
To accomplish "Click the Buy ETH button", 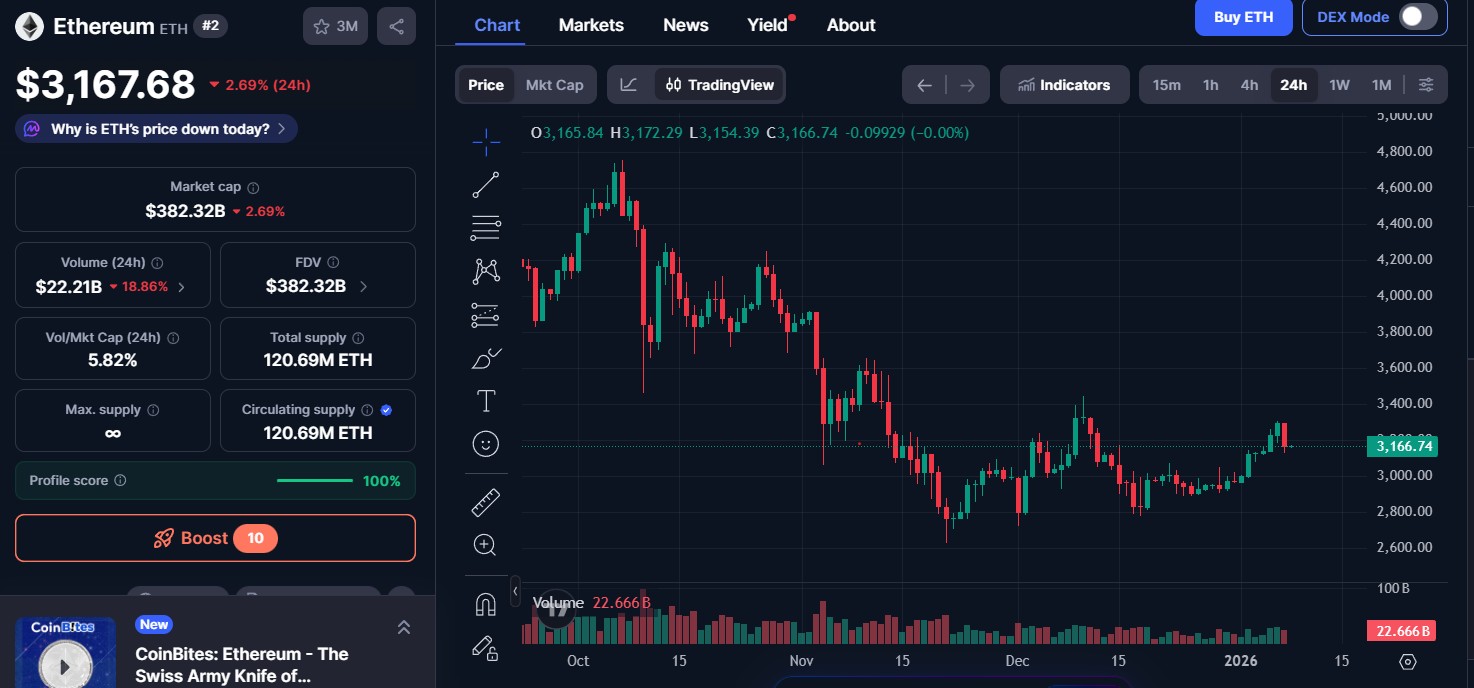I will point(1243,17).
